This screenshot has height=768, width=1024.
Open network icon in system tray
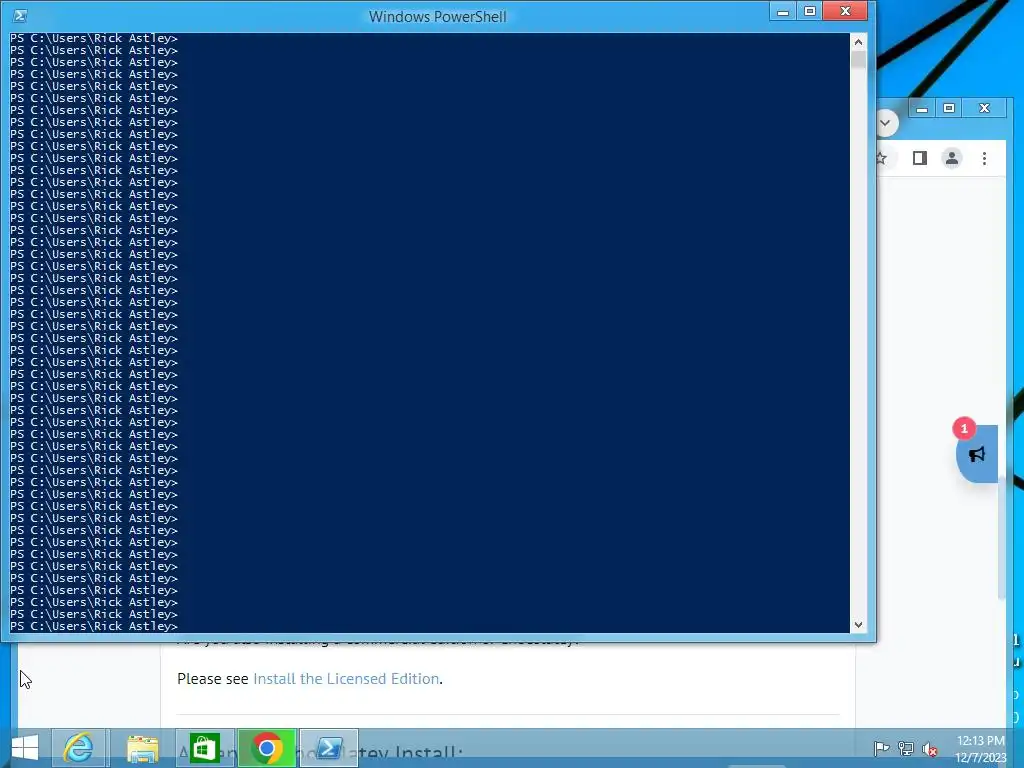pos(906,749)
